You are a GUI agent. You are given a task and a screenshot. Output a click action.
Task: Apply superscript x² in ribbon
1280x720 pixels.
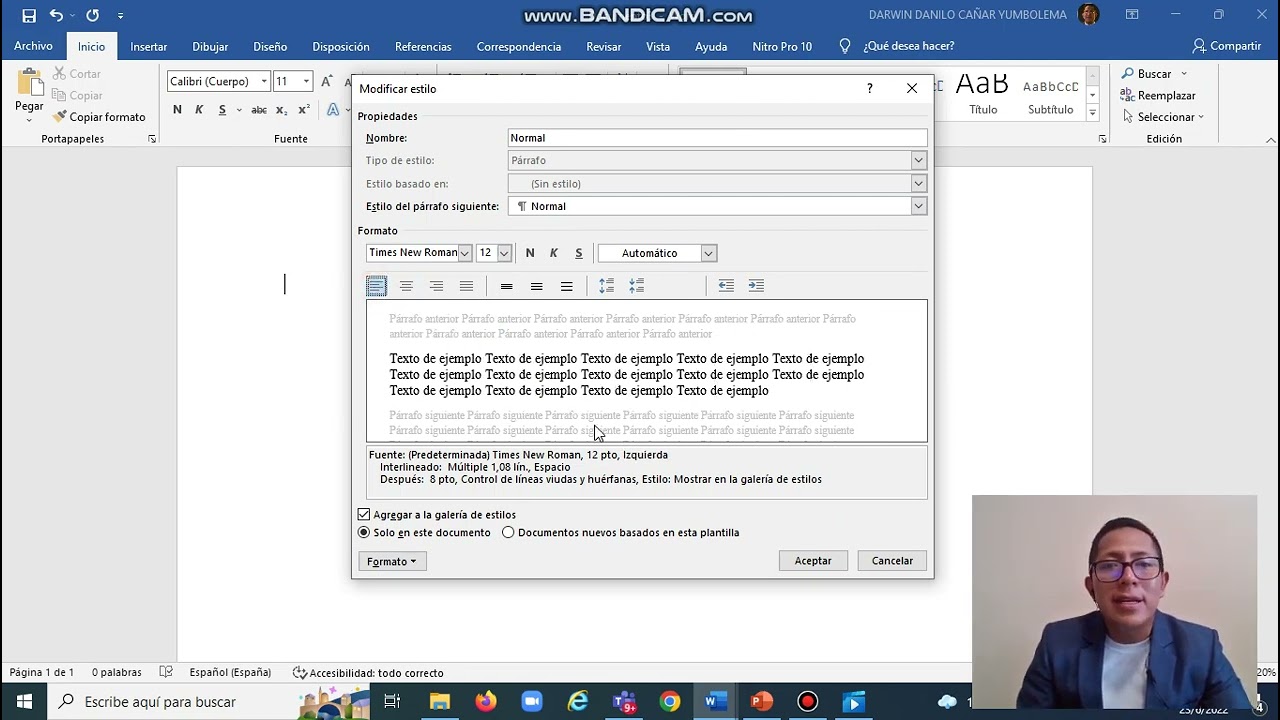pos(304,110)
